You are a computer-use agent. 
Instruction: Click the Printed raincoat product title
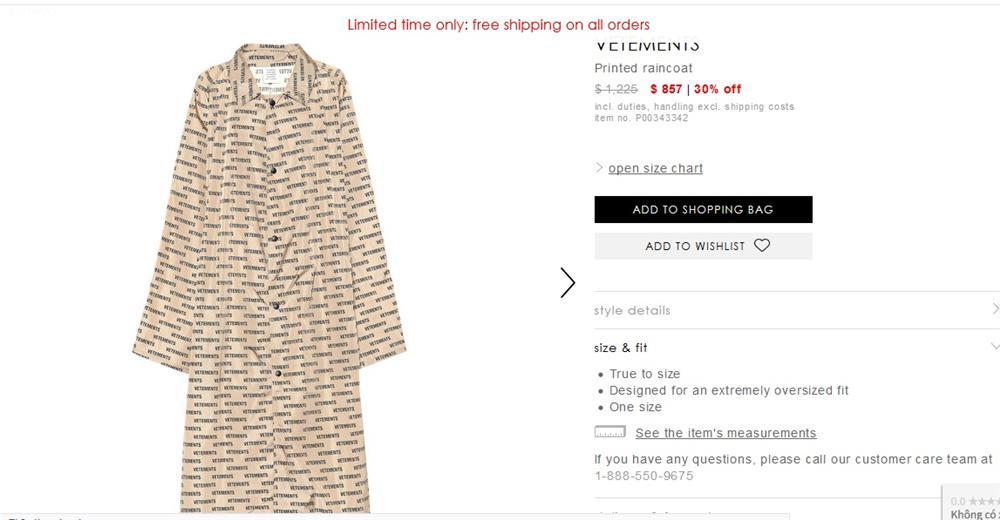click(643, 68)
